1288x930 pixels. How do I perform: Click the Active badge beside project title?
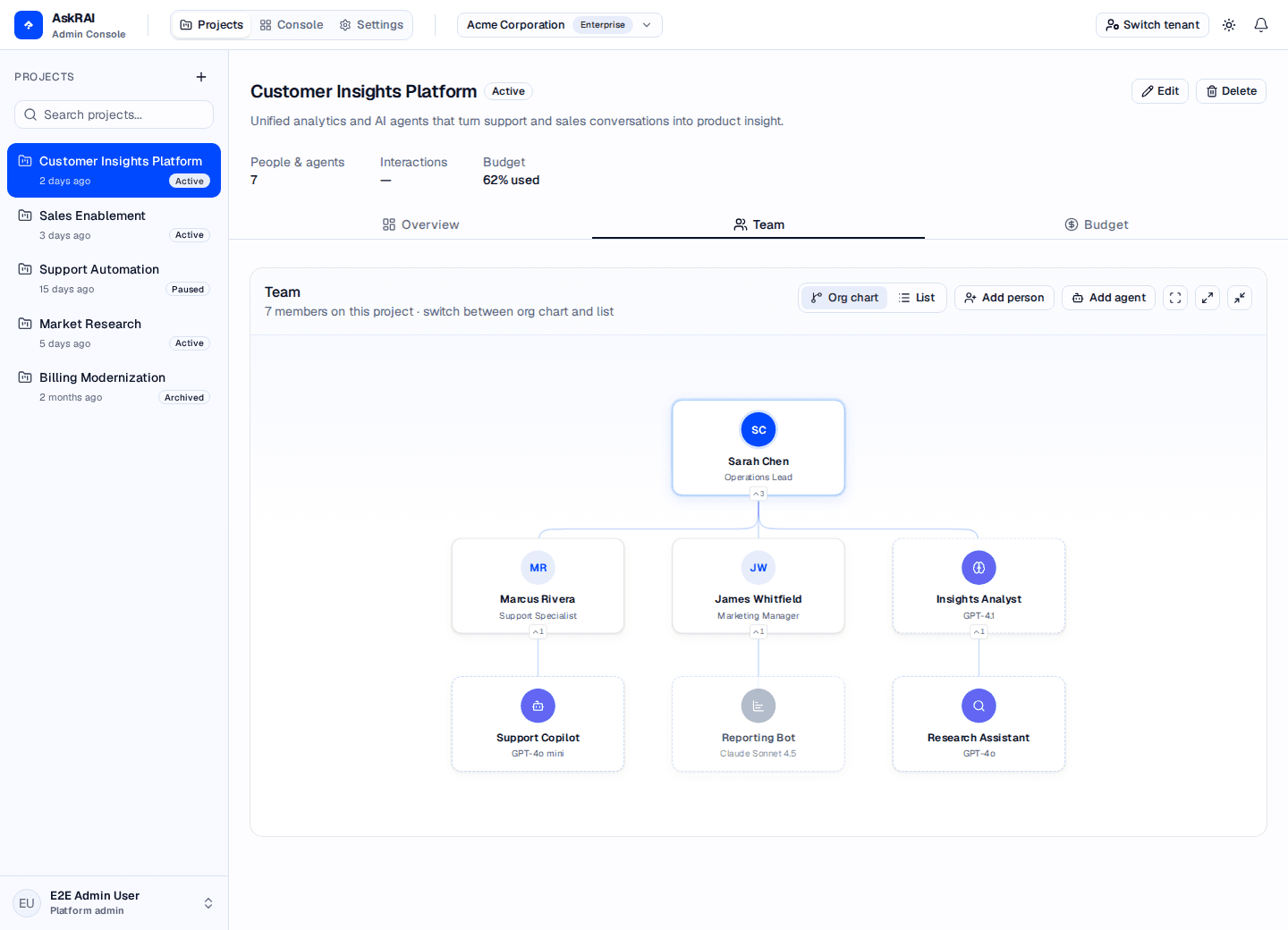[x=508, y=91]
